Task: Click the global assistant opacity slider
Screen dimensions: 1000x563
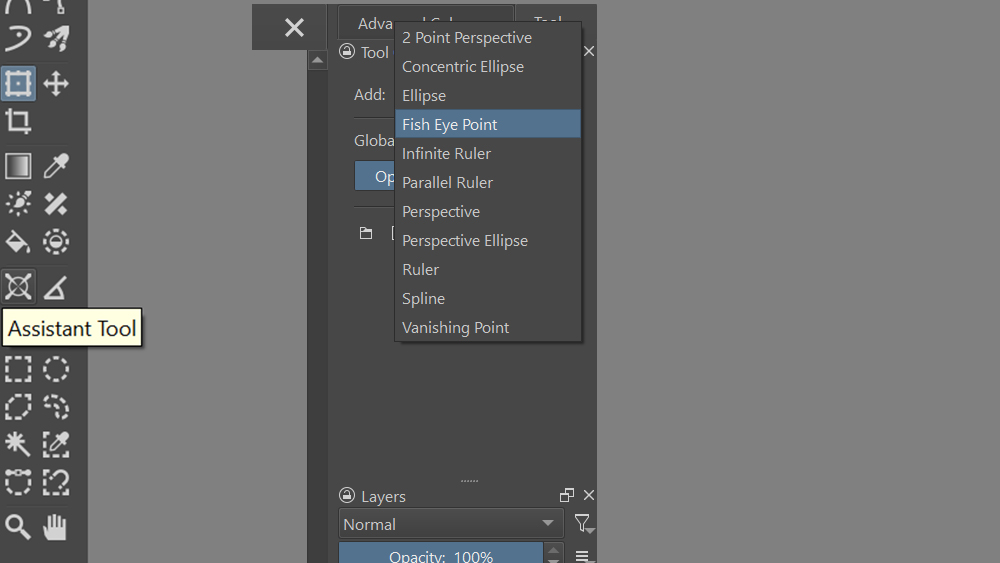Action: click(375, 176)
